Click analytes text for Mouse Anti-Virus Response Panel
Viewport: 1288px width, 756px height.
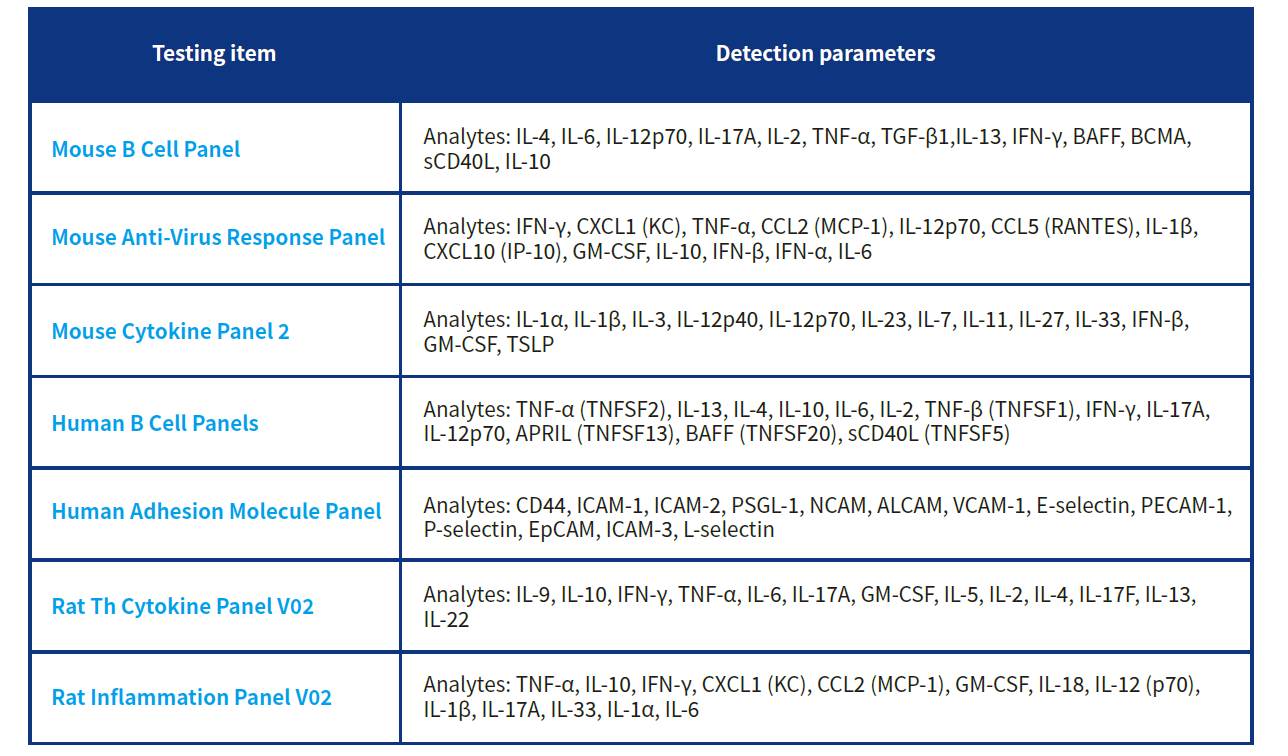point(811,240)
